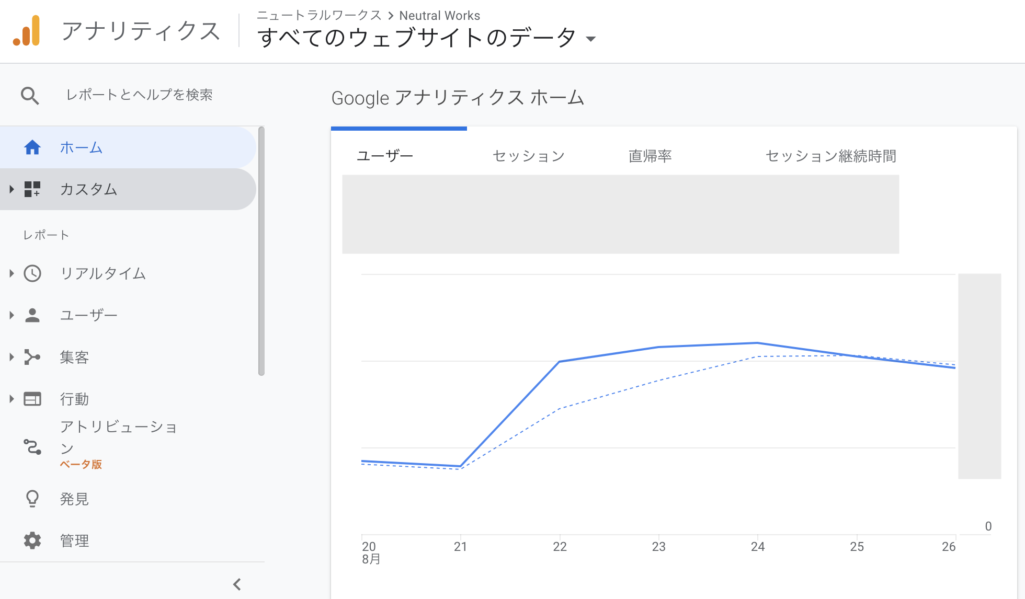Screen dimensions: 1025x599
Task: Open the リアルタイム report icon
Action: point(30,273)
